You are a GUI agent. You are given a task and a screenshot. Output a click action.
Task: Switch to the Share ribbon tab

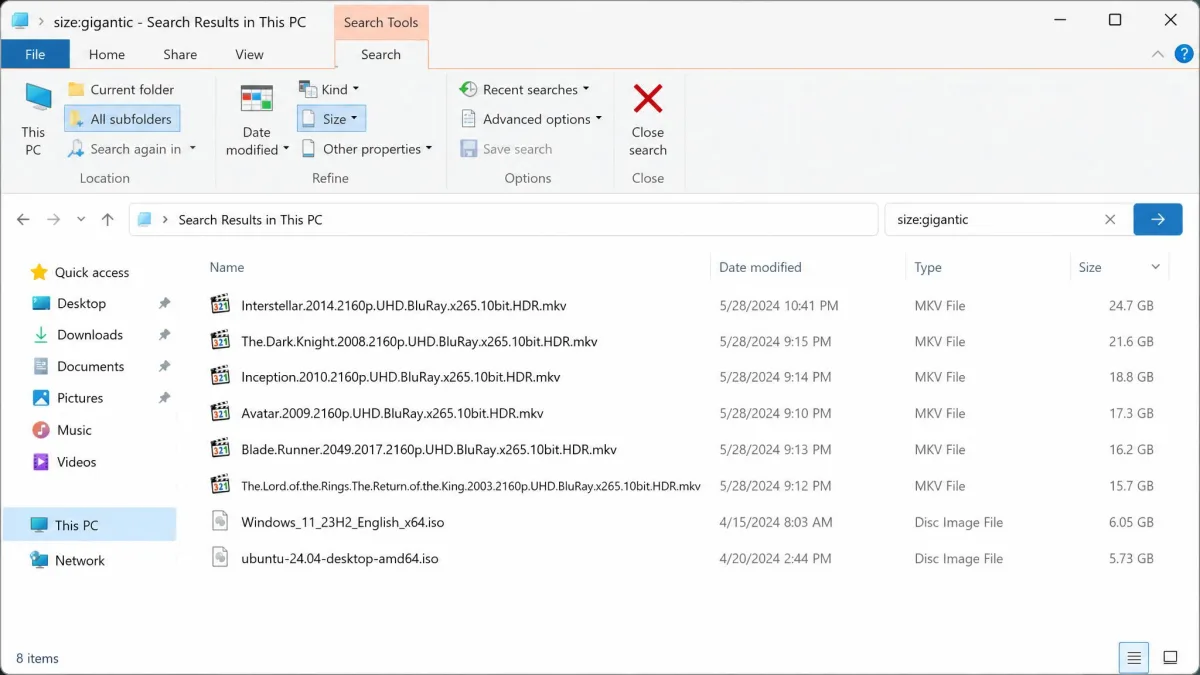180,54
